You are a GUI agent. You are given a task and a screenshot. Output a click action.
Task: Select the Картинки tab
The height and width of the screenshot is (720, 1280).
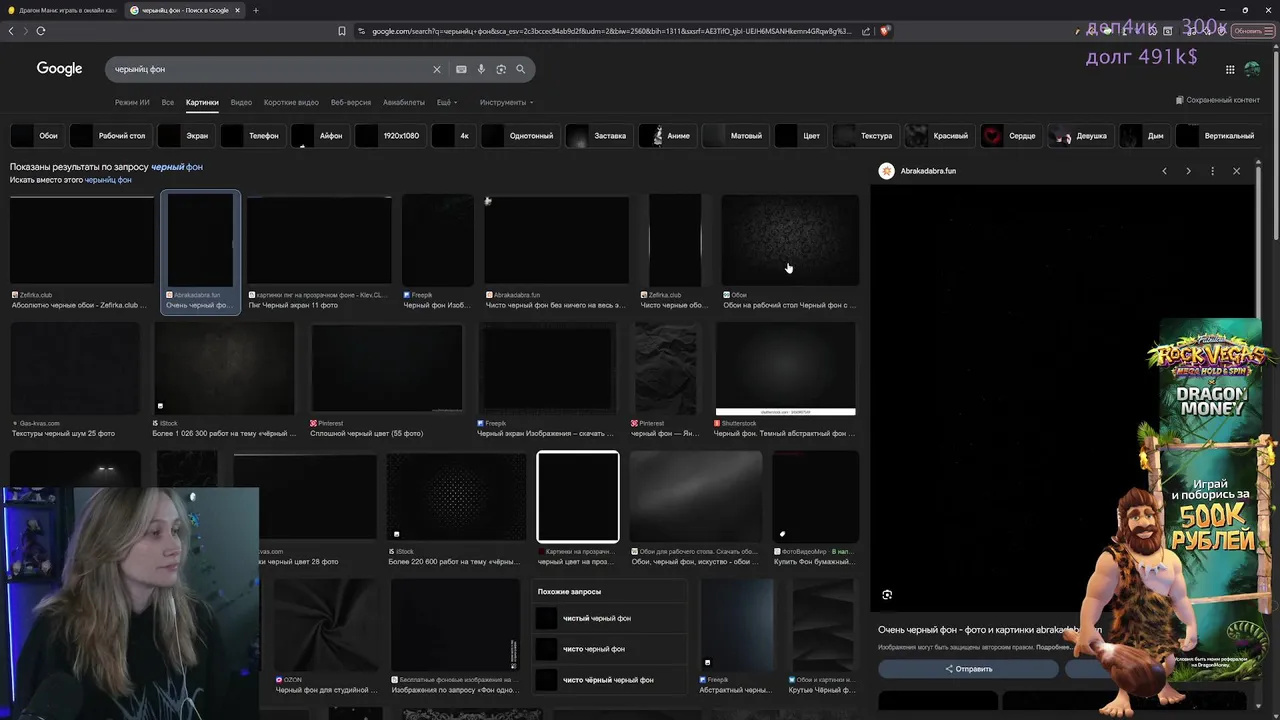coord(202,102)
